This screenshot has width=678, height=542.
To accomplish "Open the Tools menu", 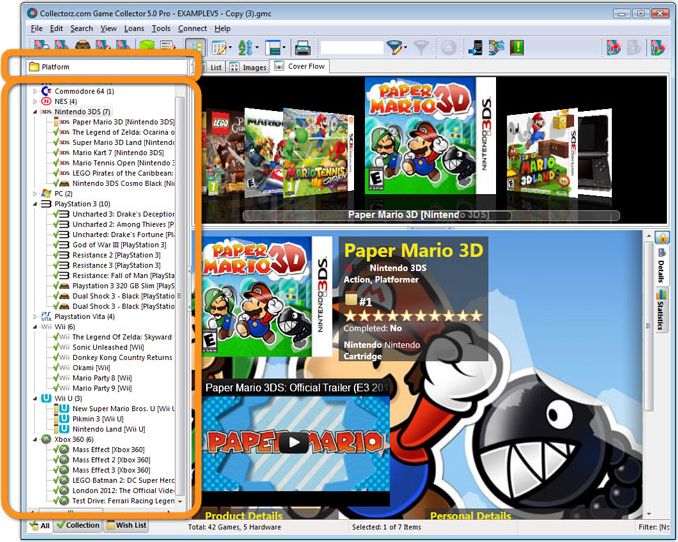I will tap(161, 29).
